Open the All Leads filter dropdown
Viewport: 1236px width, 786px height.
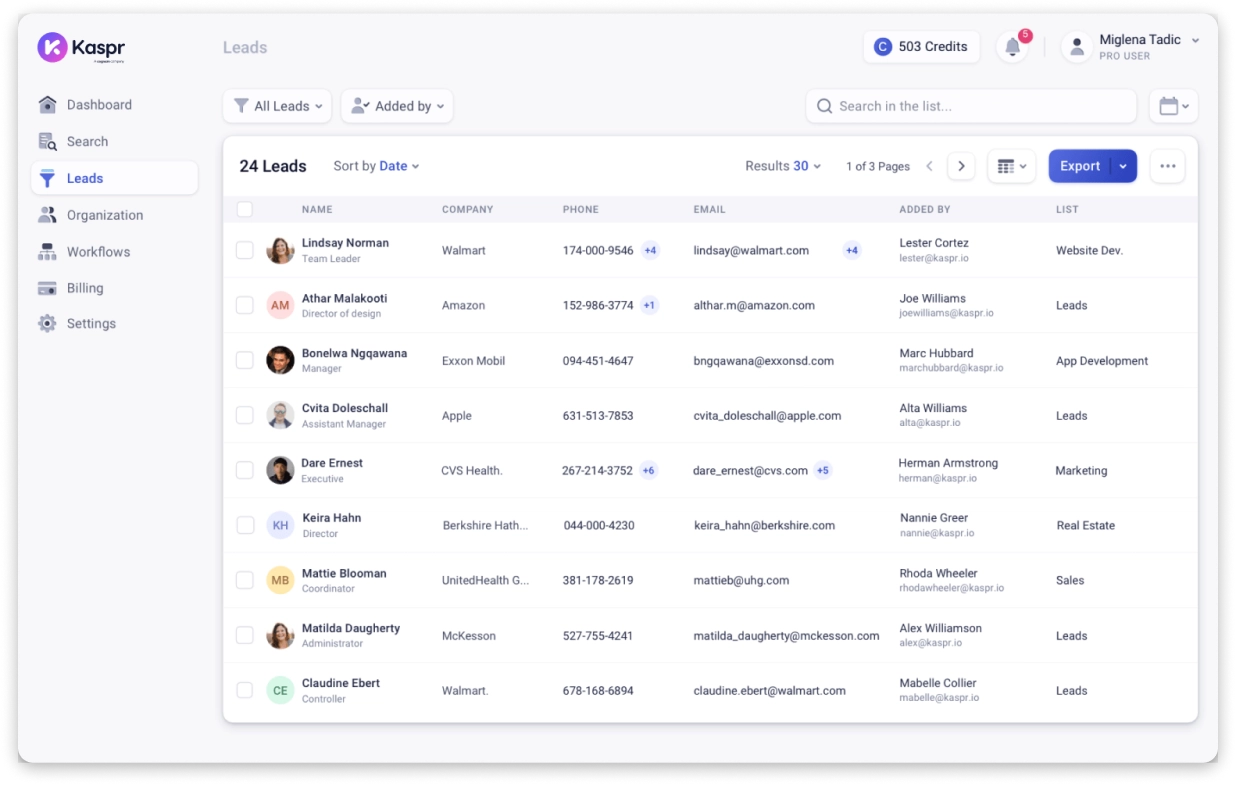(277, 106)
